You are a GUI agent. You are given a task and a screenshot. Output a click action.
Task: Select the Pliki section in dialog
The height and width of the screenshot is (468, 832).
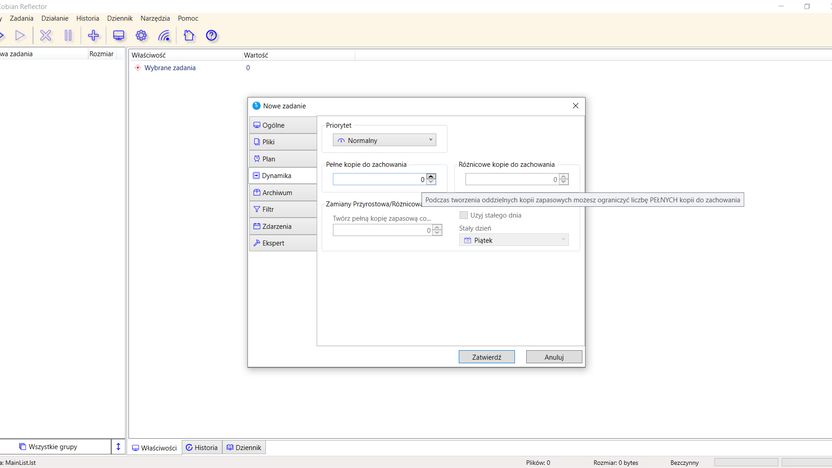coord(283,142)
